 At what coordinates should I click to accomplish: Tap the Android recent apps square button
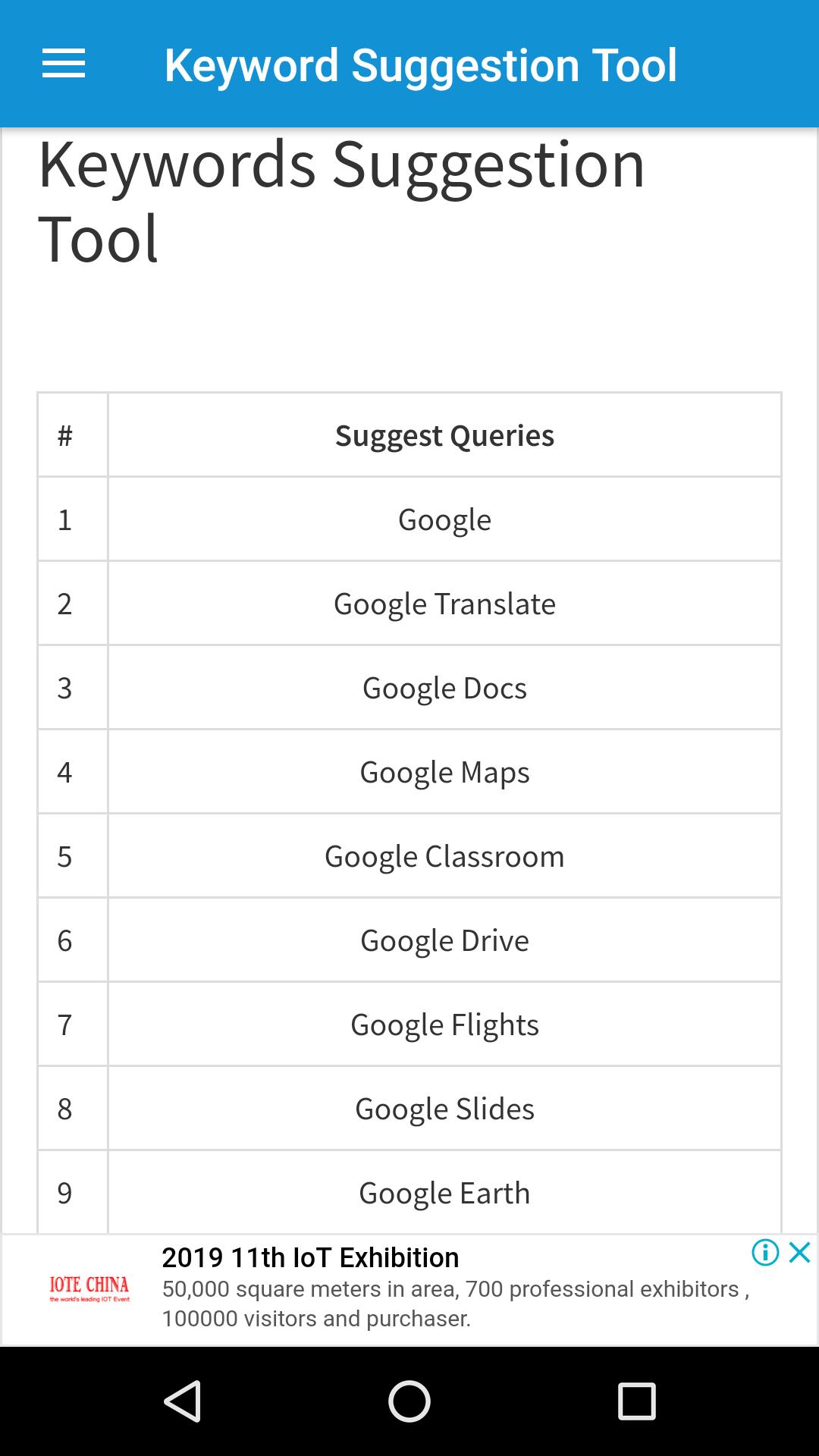click(x=637, y=1401)
